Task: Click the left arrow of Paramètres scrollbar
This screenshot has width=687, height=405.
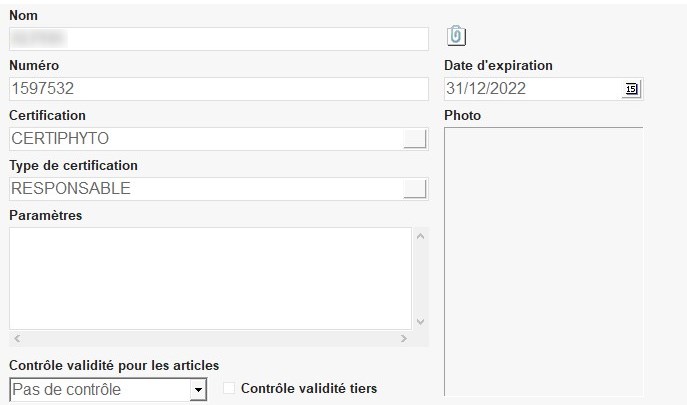Action: coord(18,339)
